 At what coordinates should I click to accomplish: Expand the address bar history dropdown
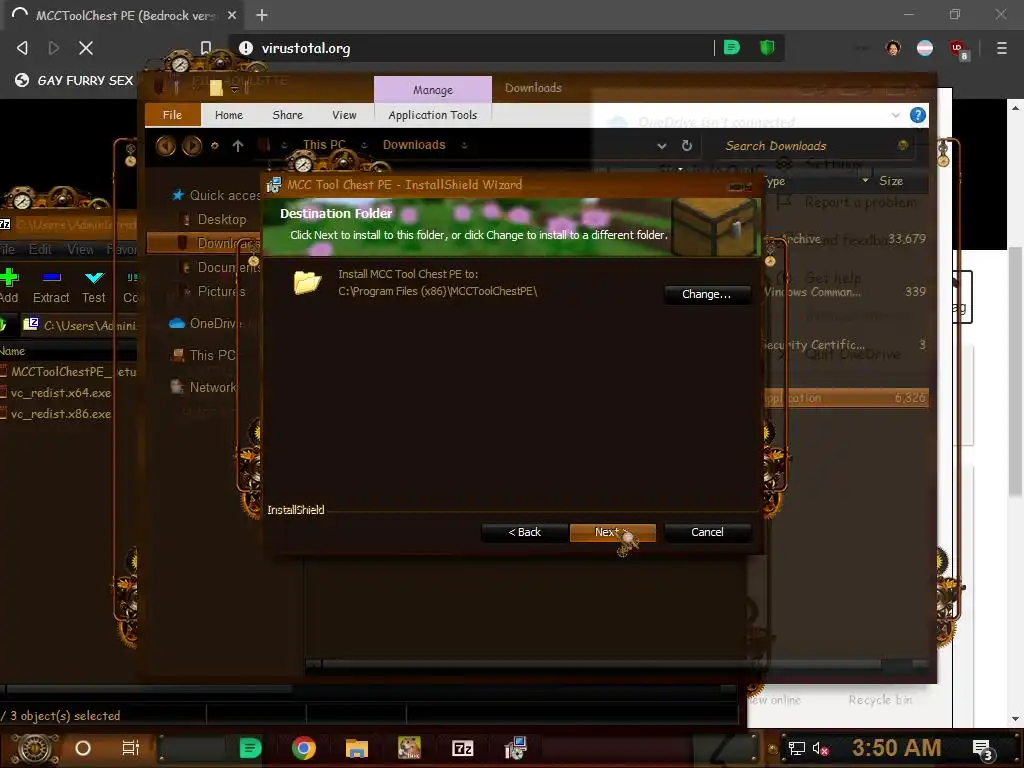click(x=662, y=146)
